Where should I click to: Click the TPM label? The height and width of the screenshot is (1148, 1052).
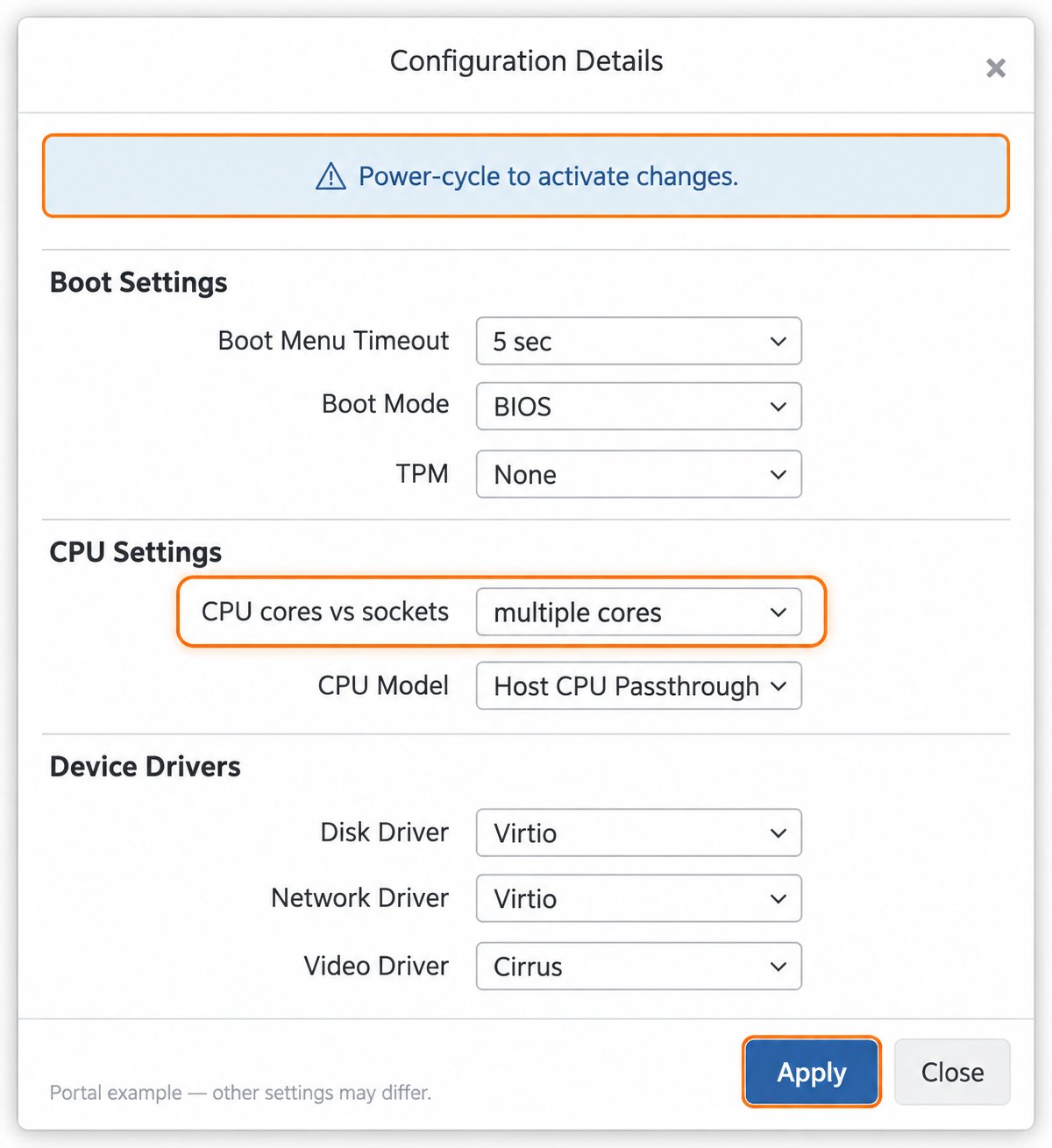423,474
